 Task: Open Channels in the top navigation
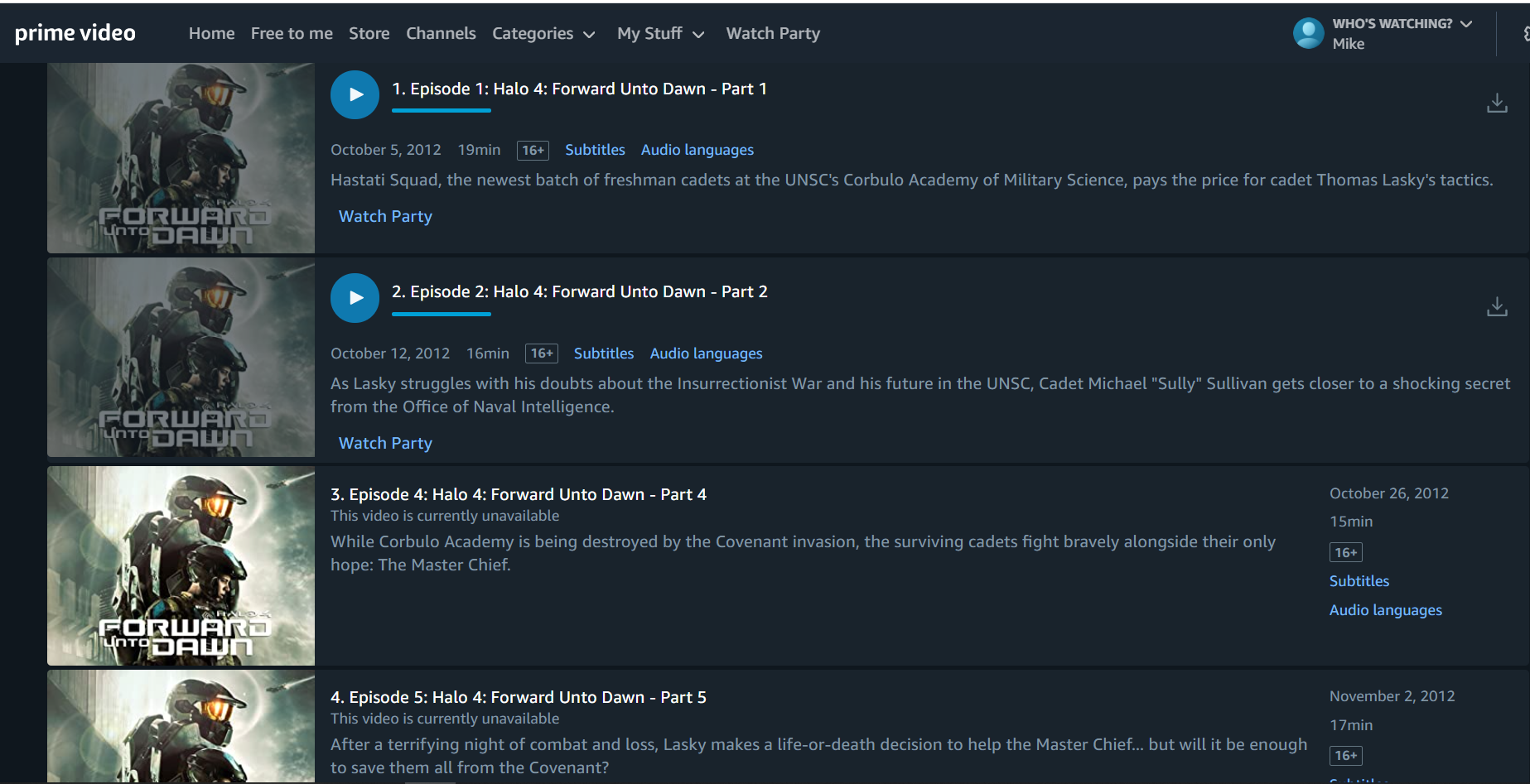pyautogui.click(x=441, y=34)
